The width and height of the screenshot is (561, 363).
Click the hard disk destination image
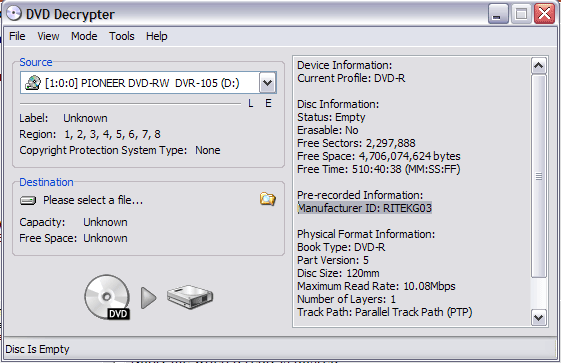coord(190,297)
